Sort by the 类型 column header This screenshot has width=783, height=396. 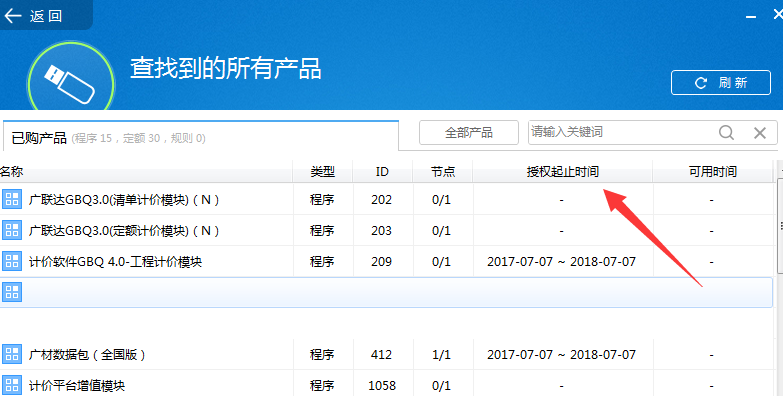pyautogui.click(x=323, y=171)
